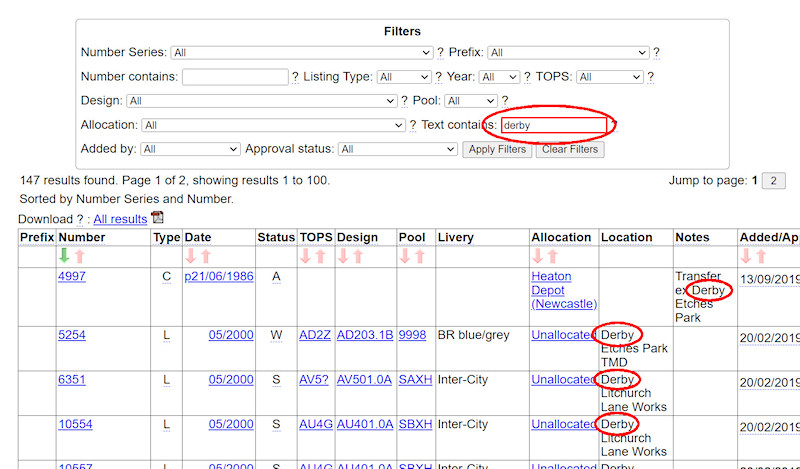This screenshot has width=800, height=469.
Task: Sort Allocation column descending arrow
Action: [x=537, y=257]
